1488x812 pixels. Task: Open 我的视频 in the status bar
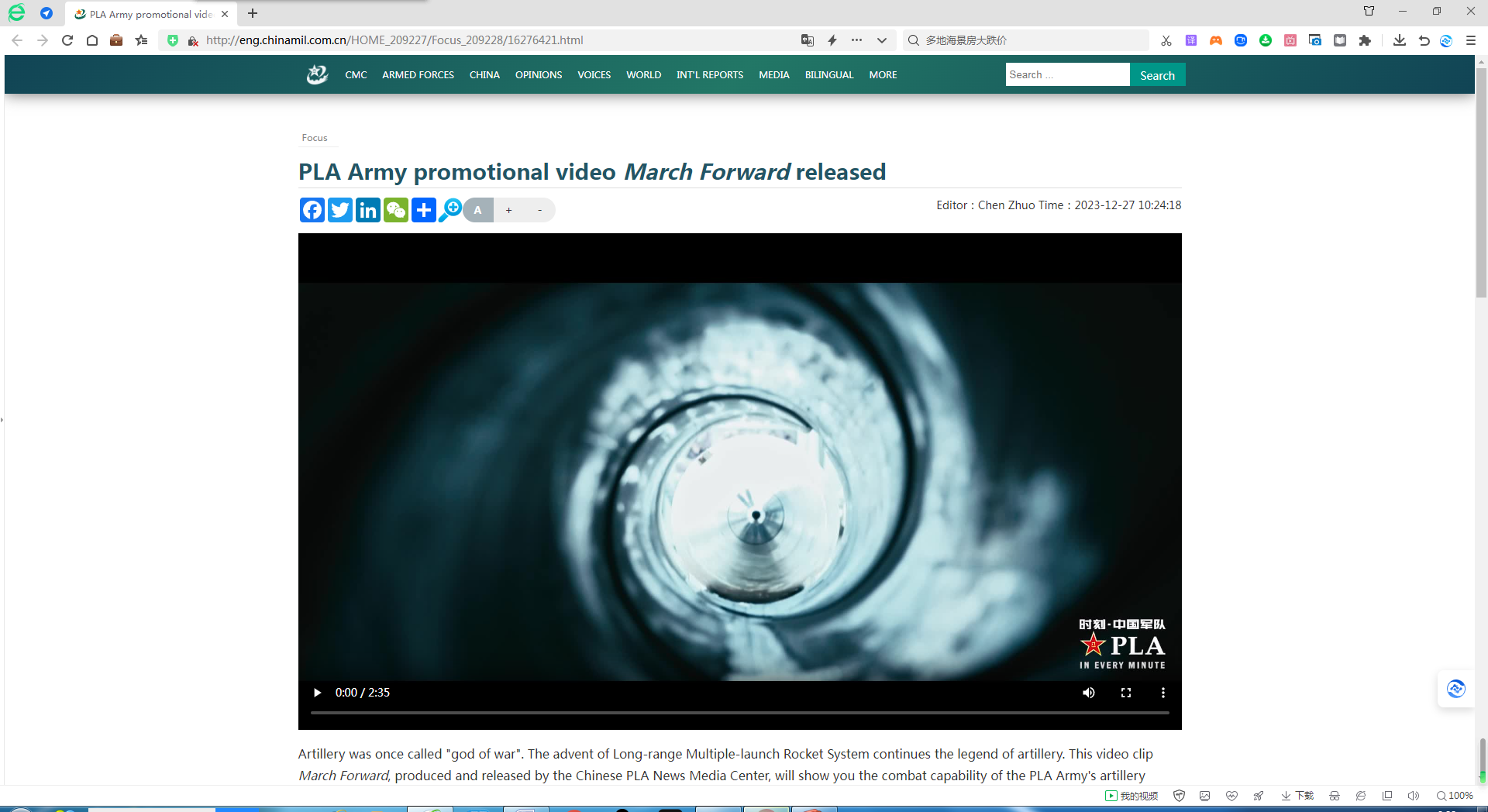[1131, 796]
